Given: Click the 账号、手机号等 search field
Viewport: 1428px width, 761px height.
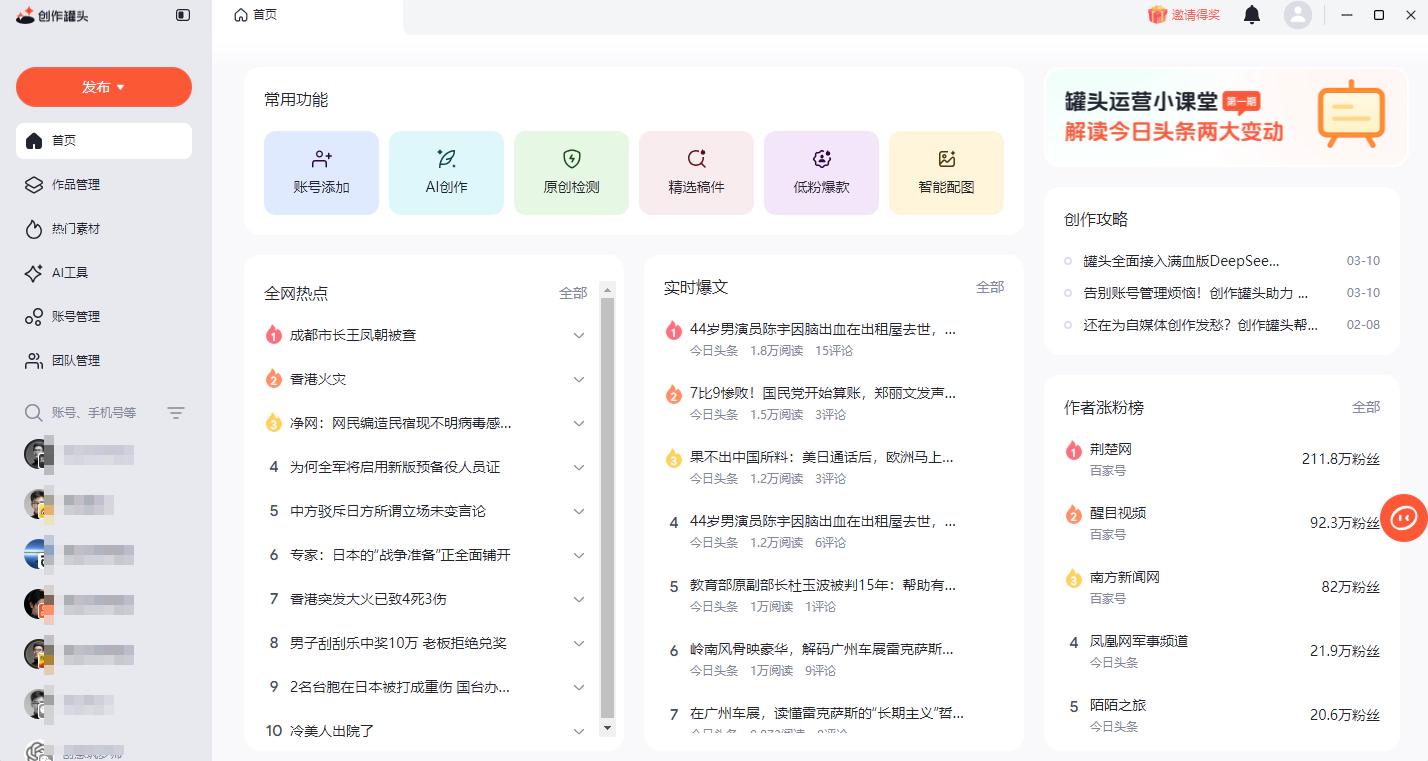Looking at the screenshot, I should (x=94, y=413).
